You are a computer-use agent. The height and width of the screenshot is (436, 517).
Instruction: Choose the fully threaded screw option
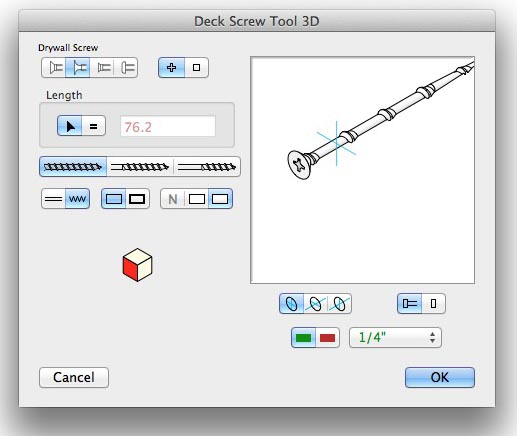[x=73, y=166]
